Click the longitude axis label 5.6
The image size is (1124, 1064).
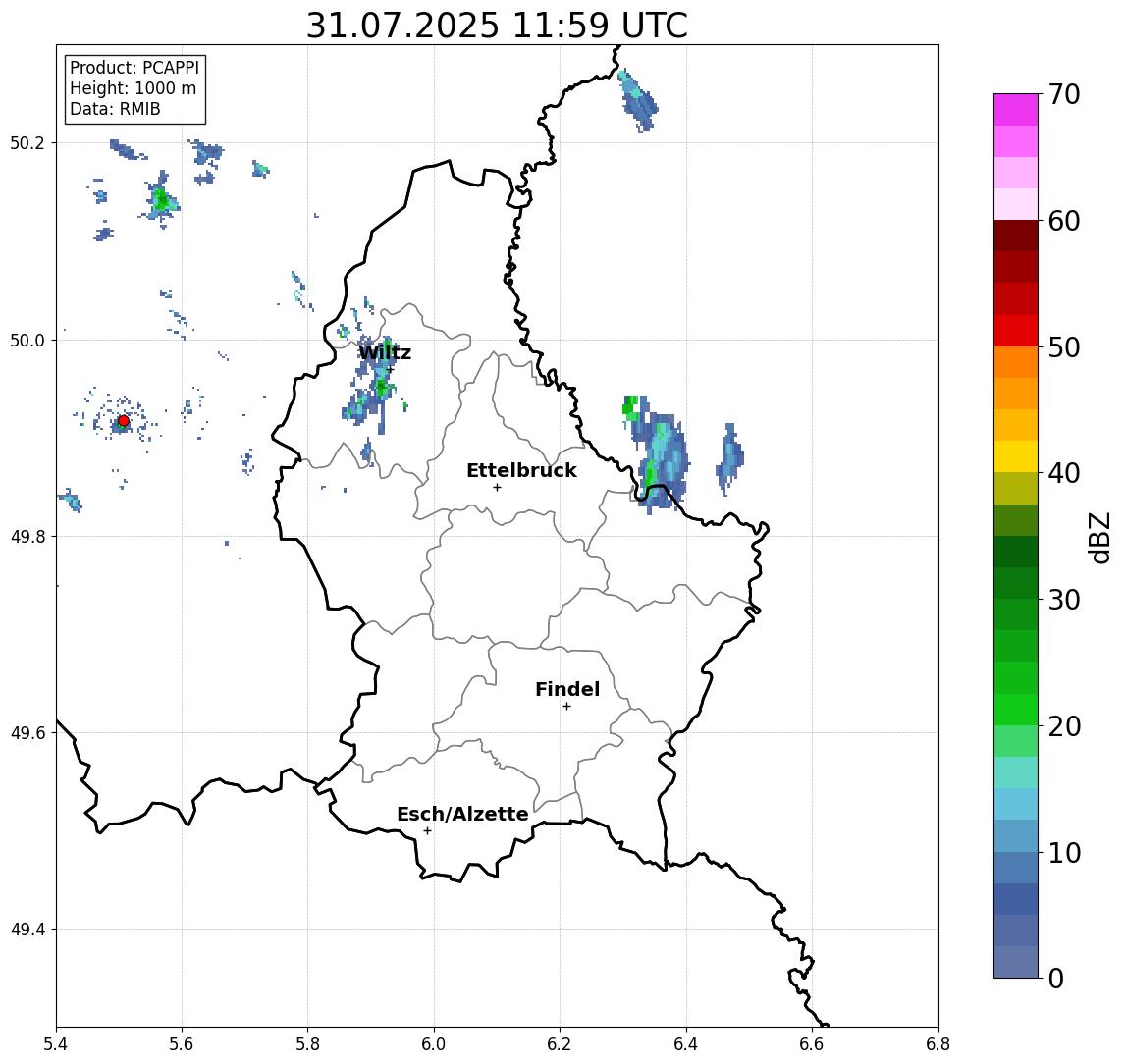coord(182,1044)
